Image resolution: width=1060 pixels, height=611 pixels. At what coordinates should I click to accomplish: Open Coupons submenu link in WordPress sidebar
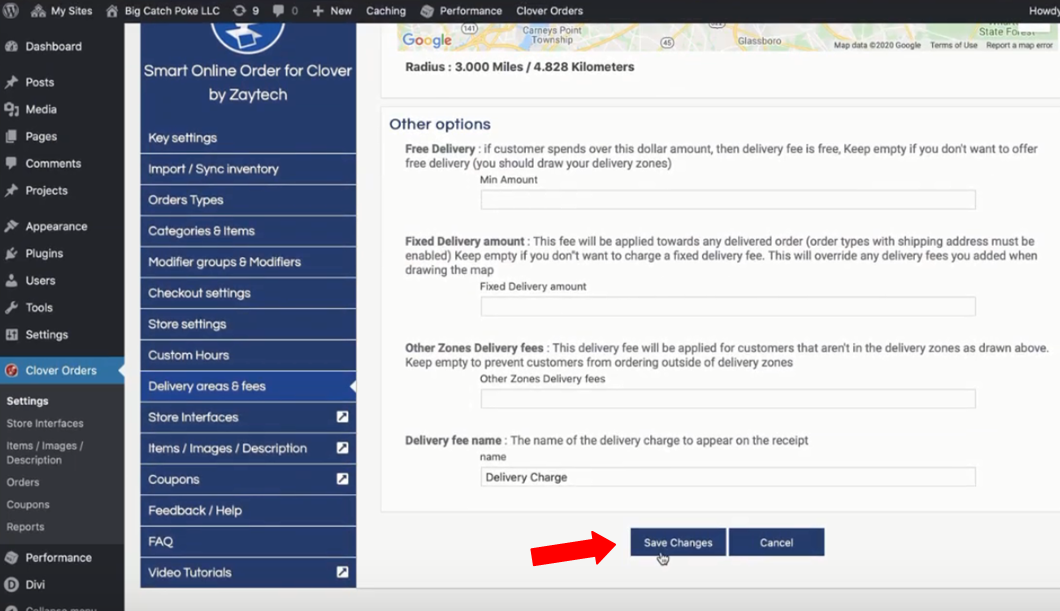coord(28,505)
